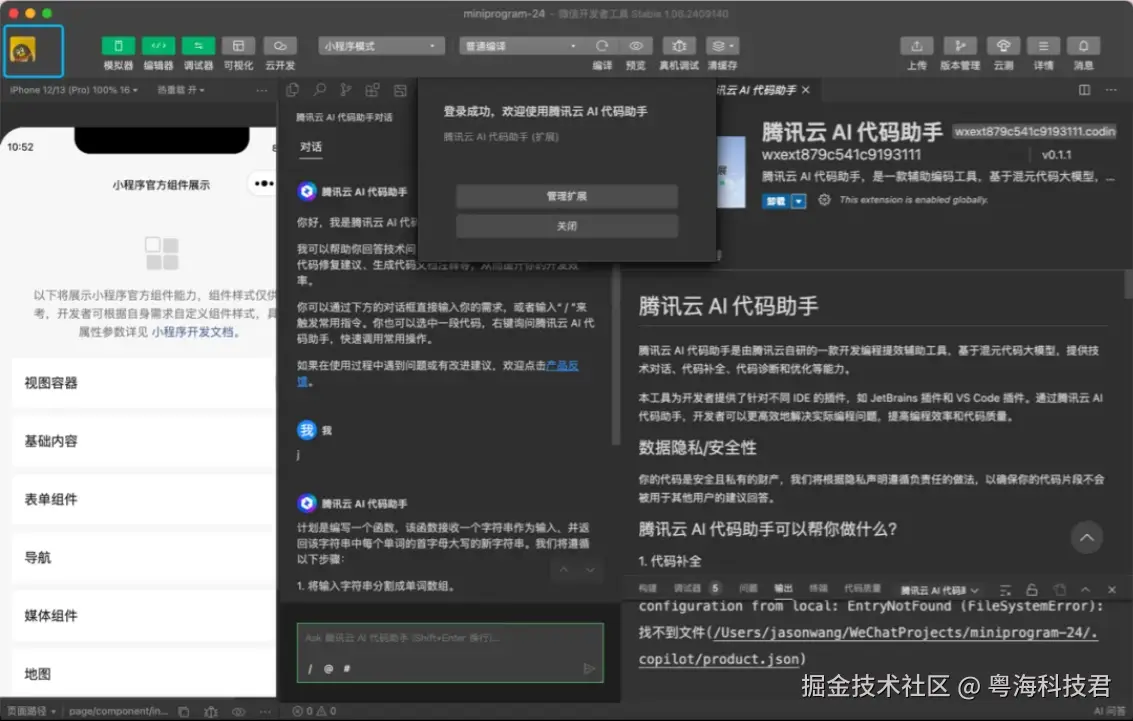Open the 表单组件 list item
This screenshot has width=1133, height=721.
tap(143, 499)
